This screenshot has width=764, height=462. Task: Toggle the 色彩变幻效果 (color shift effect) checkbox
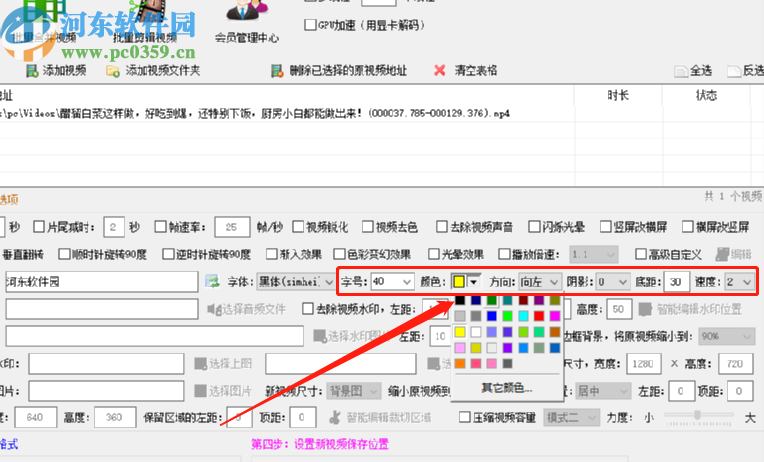coord(339,254)
